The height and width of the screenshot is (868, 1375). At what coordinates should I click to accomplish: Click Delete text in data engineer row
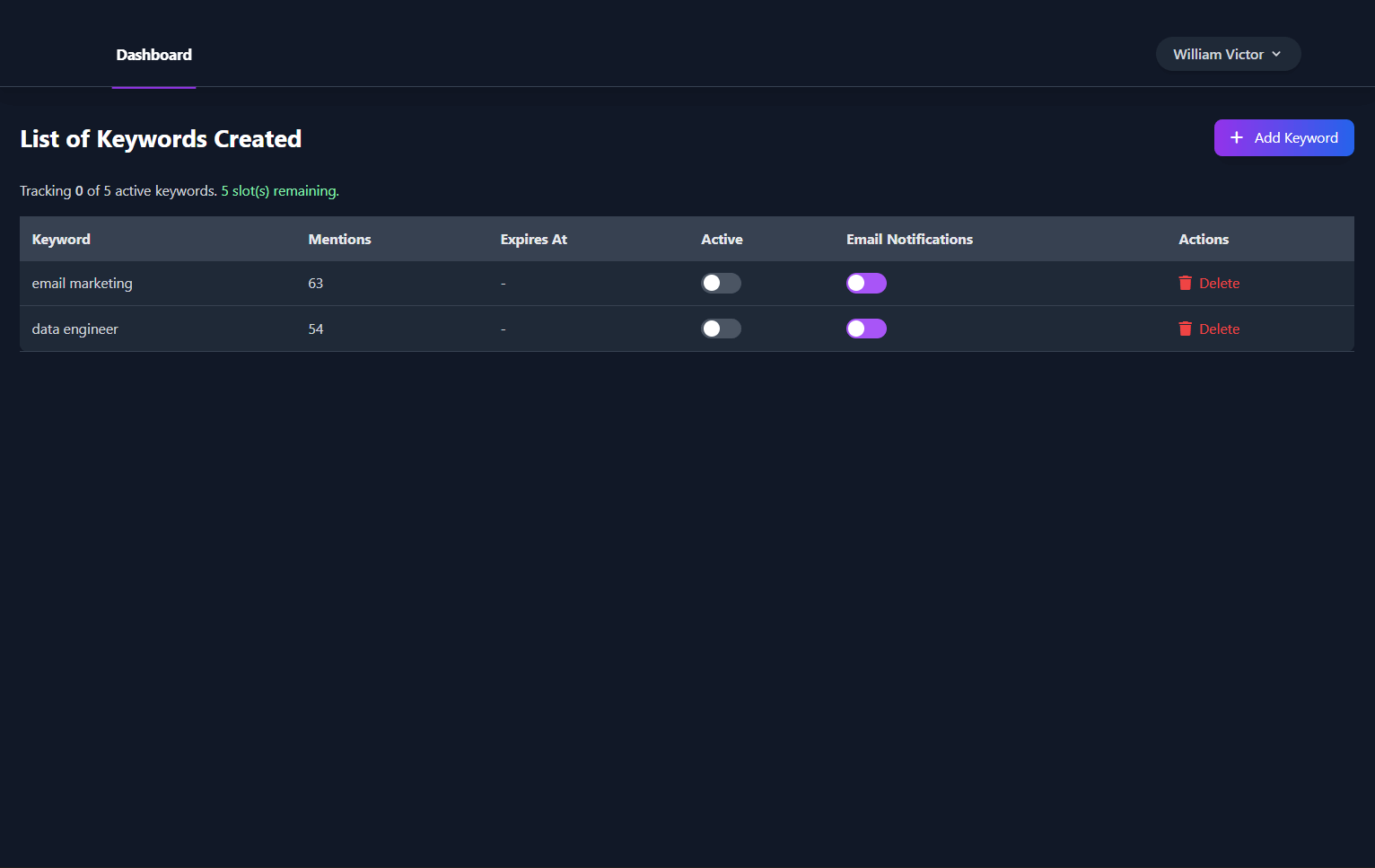[1219, 329]
